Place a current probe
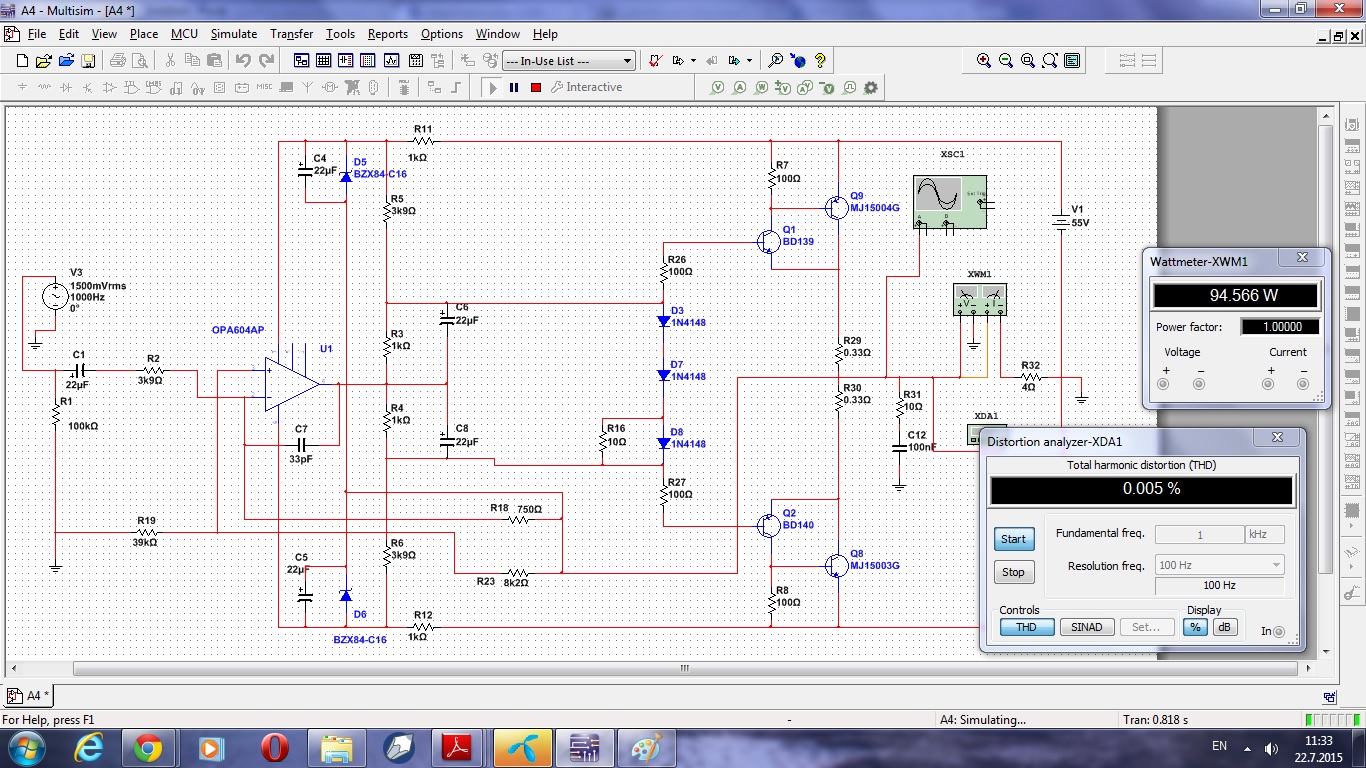 pos(740,88)
